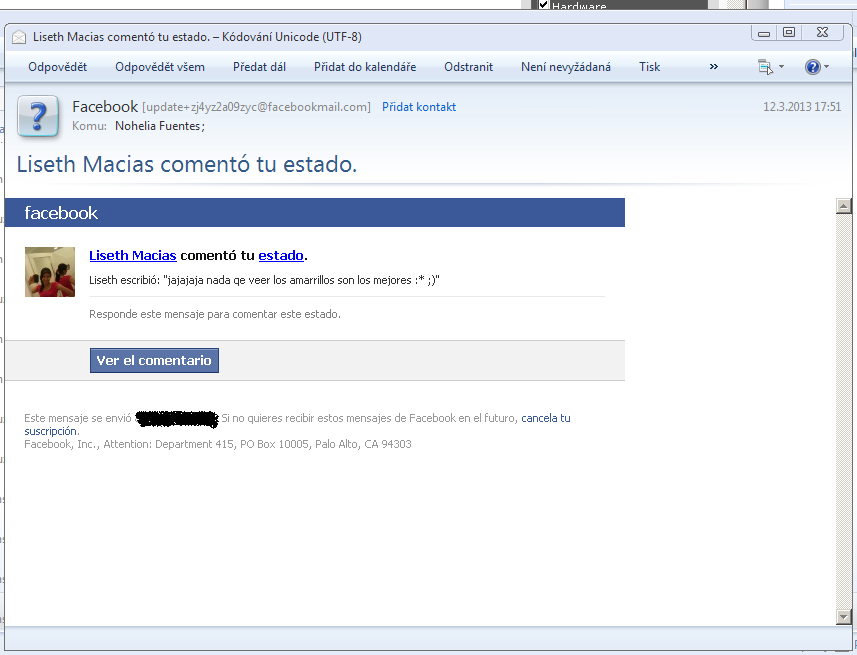Image resolution: width=857 pixels, height=655 pixels.
Task: Expand toolbar overflow chevron
Action: coord(713,67)
